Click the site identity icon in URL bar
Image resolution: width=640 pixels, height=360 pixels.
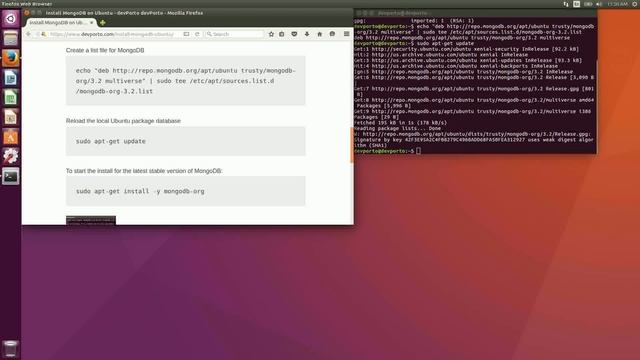tap(44, 34)
